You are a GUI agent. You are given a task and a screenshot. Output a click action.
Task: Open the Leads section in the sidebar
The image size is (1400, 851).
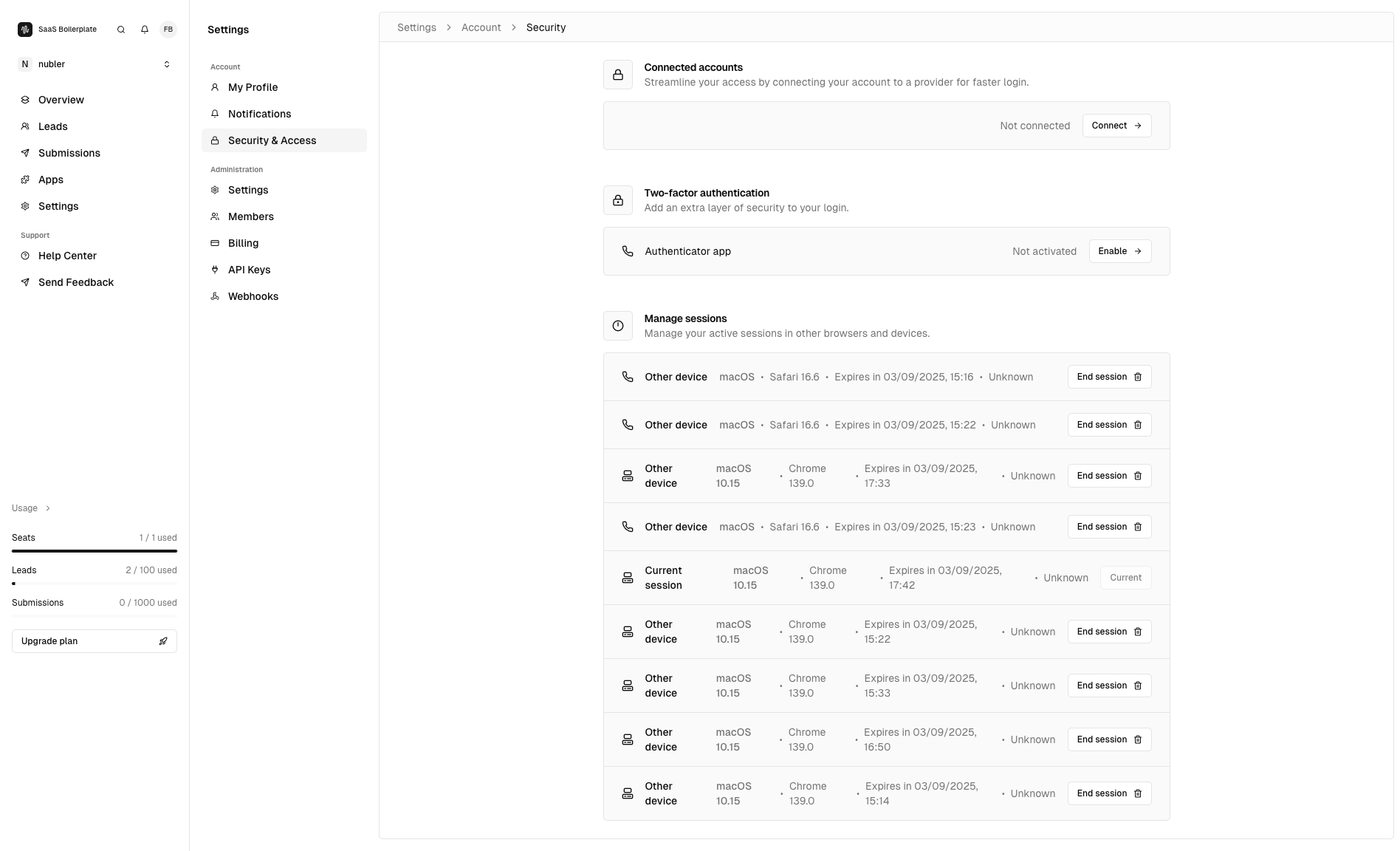[x=52, y=126]
